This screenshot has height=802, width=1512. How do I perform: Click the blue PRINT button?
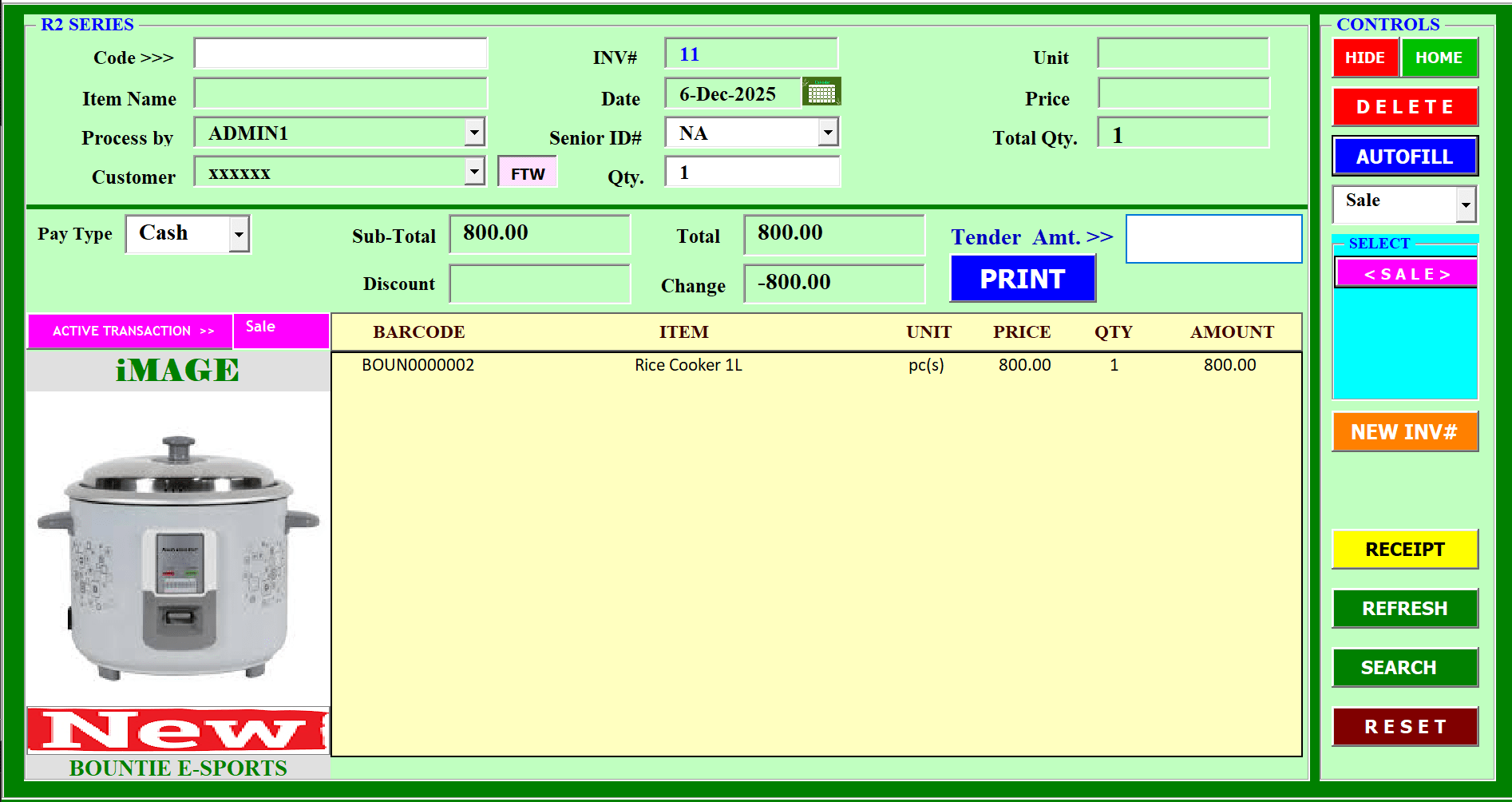coord(1023,279)
